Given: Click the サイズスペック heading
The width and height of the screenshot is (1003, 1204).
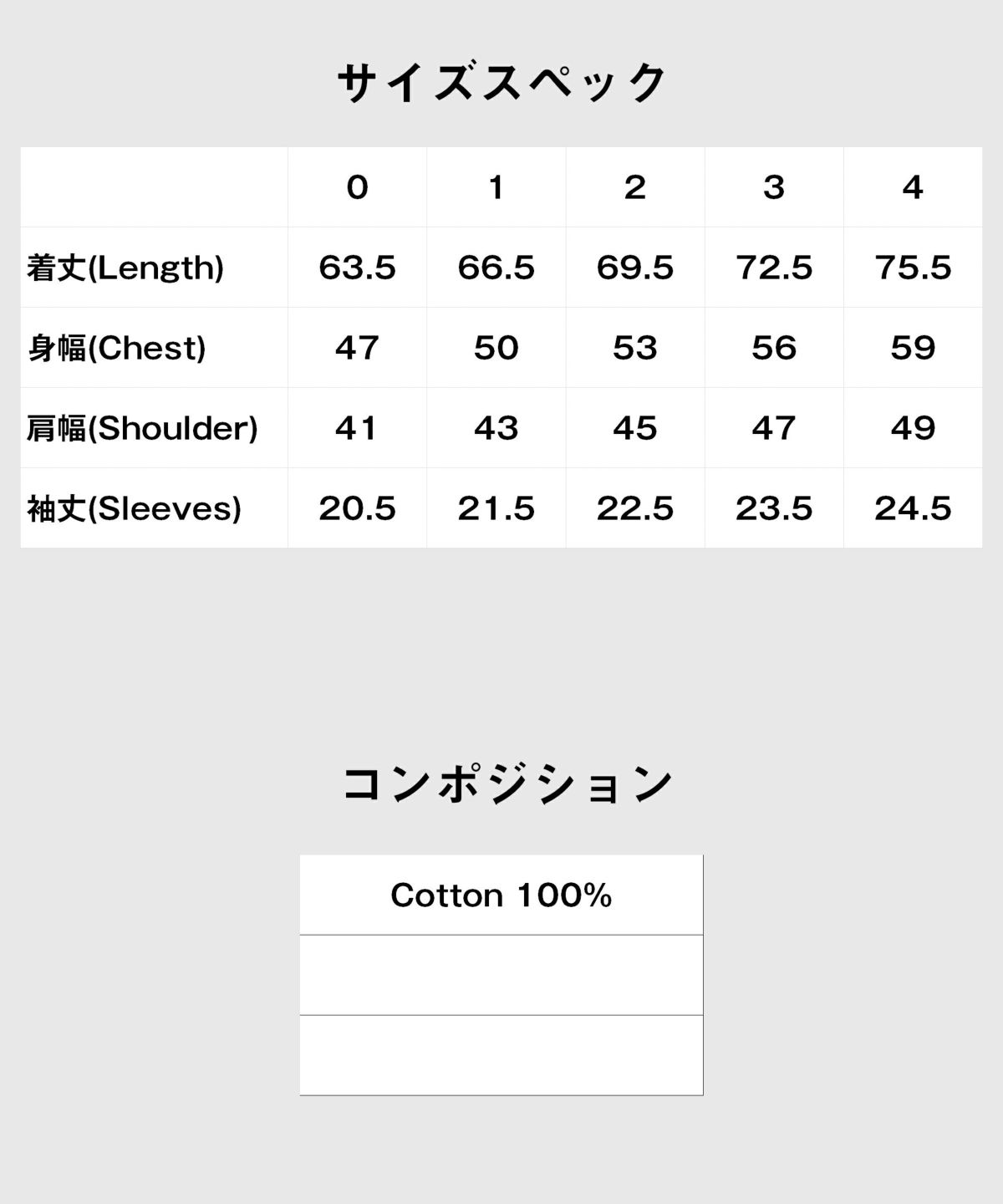Looking at the screenshot, I should (501, 83).
